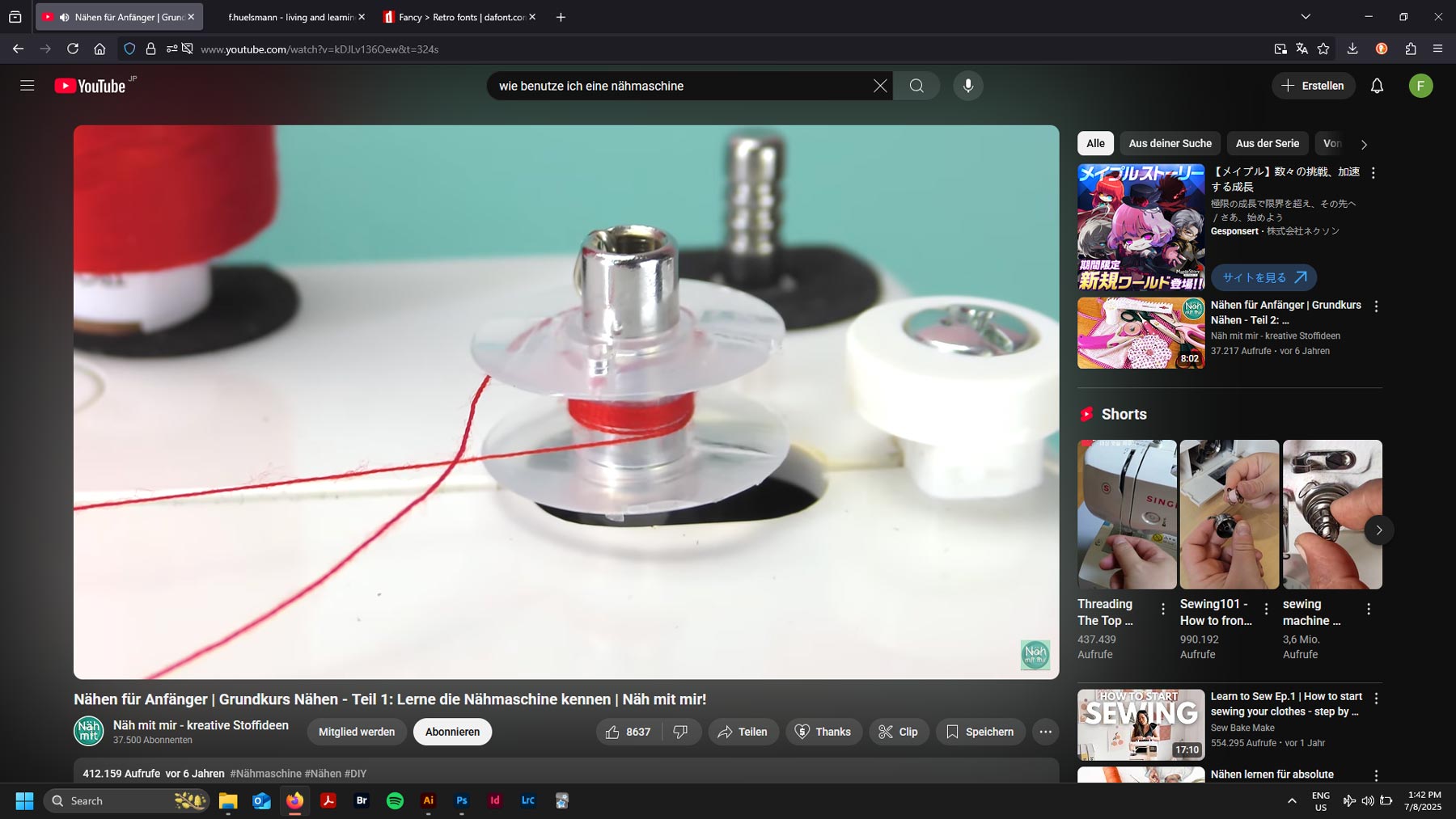Subscribe via the Abonnieren button
This screenshot has height=819, width=1456.
(x=452, y=732)
